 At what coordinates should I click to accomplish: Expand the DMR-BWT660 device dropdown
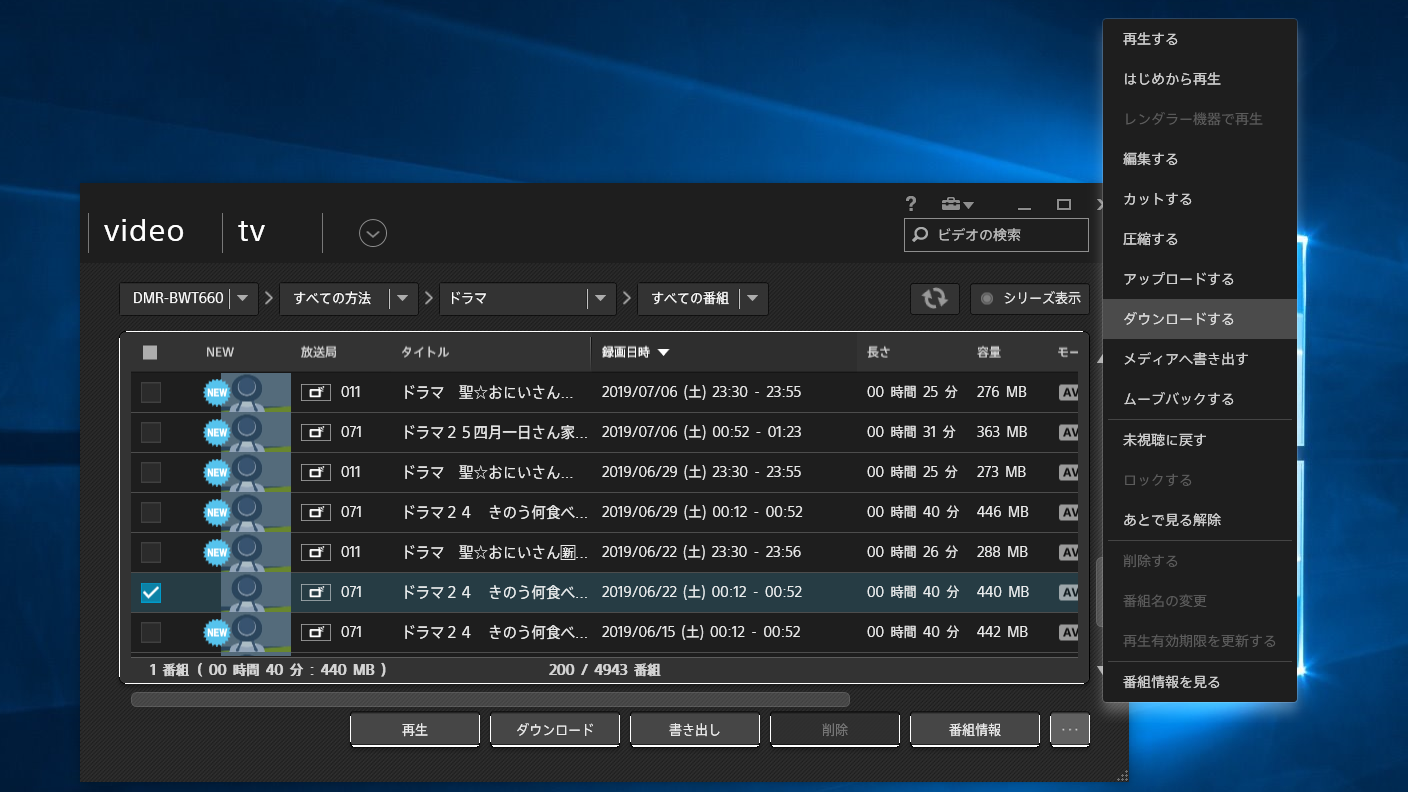click(243, 298)
